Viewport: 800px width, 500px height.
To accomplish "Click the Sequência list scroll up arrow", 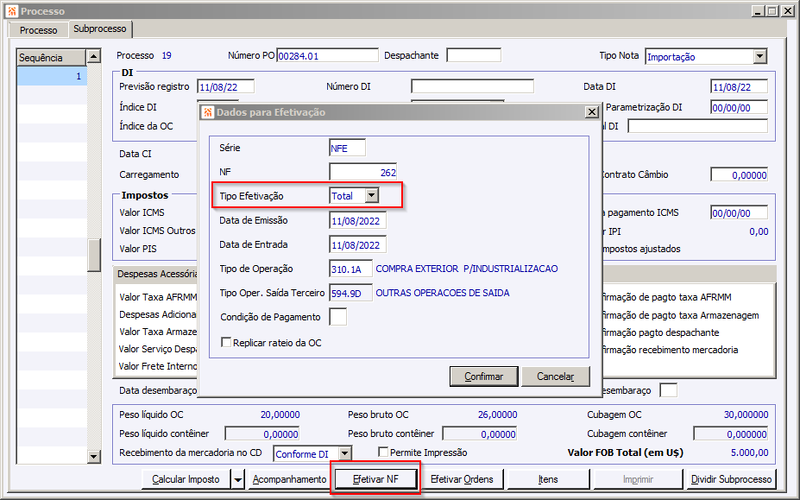I will (x=94, y=56).
